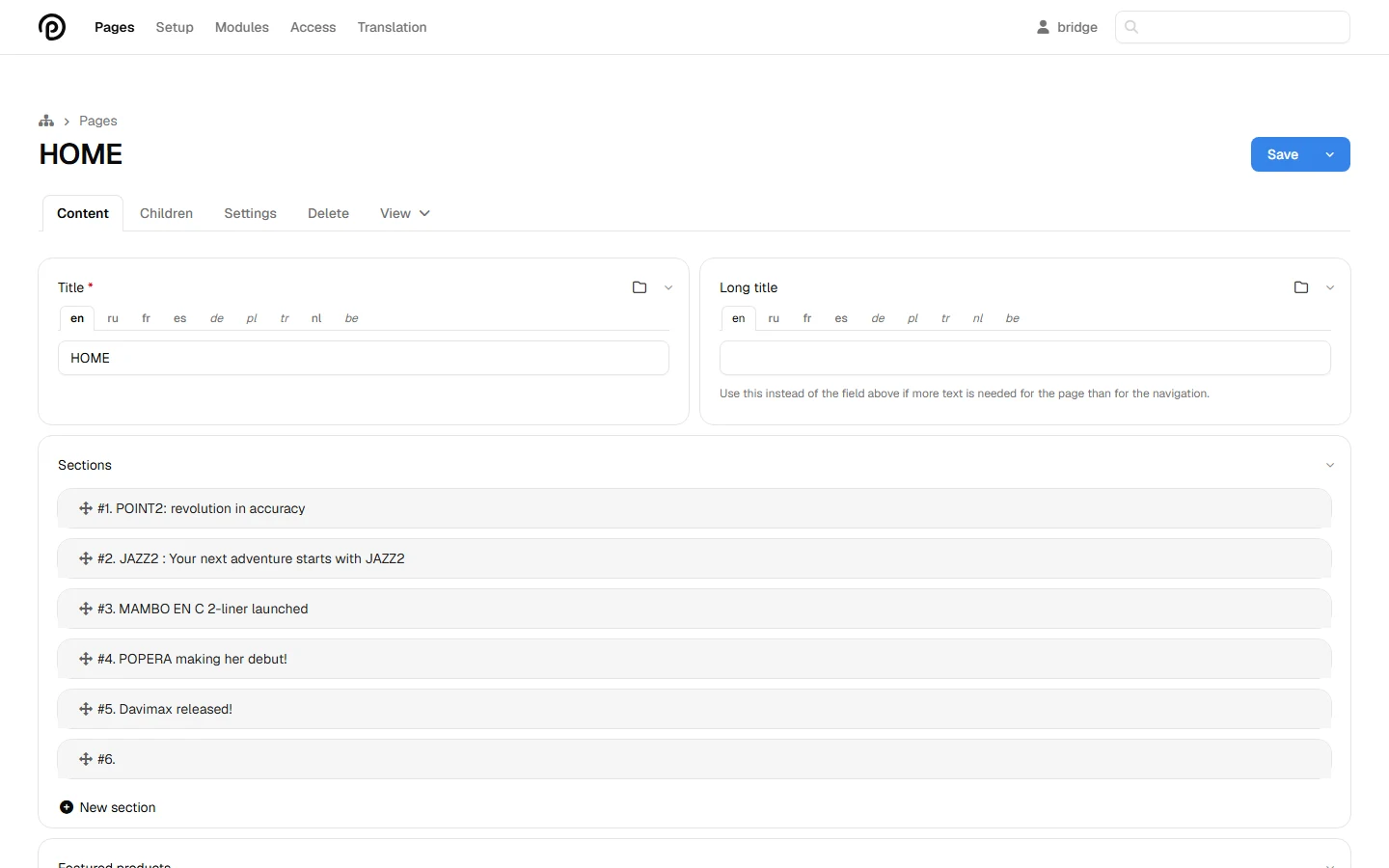Open the Pages menu in top navigation
This screenshot has width=1389, height=868.
tap(115, 27)
